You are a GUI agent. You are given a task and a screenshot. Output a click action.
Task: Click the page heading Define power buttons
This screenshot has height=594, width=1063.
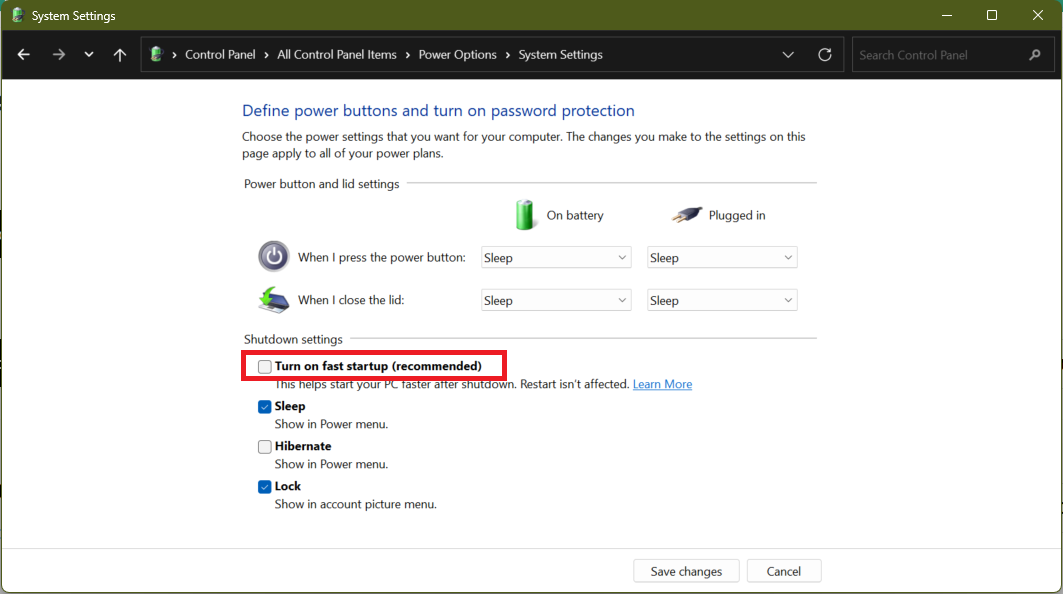tap(438, 111)
